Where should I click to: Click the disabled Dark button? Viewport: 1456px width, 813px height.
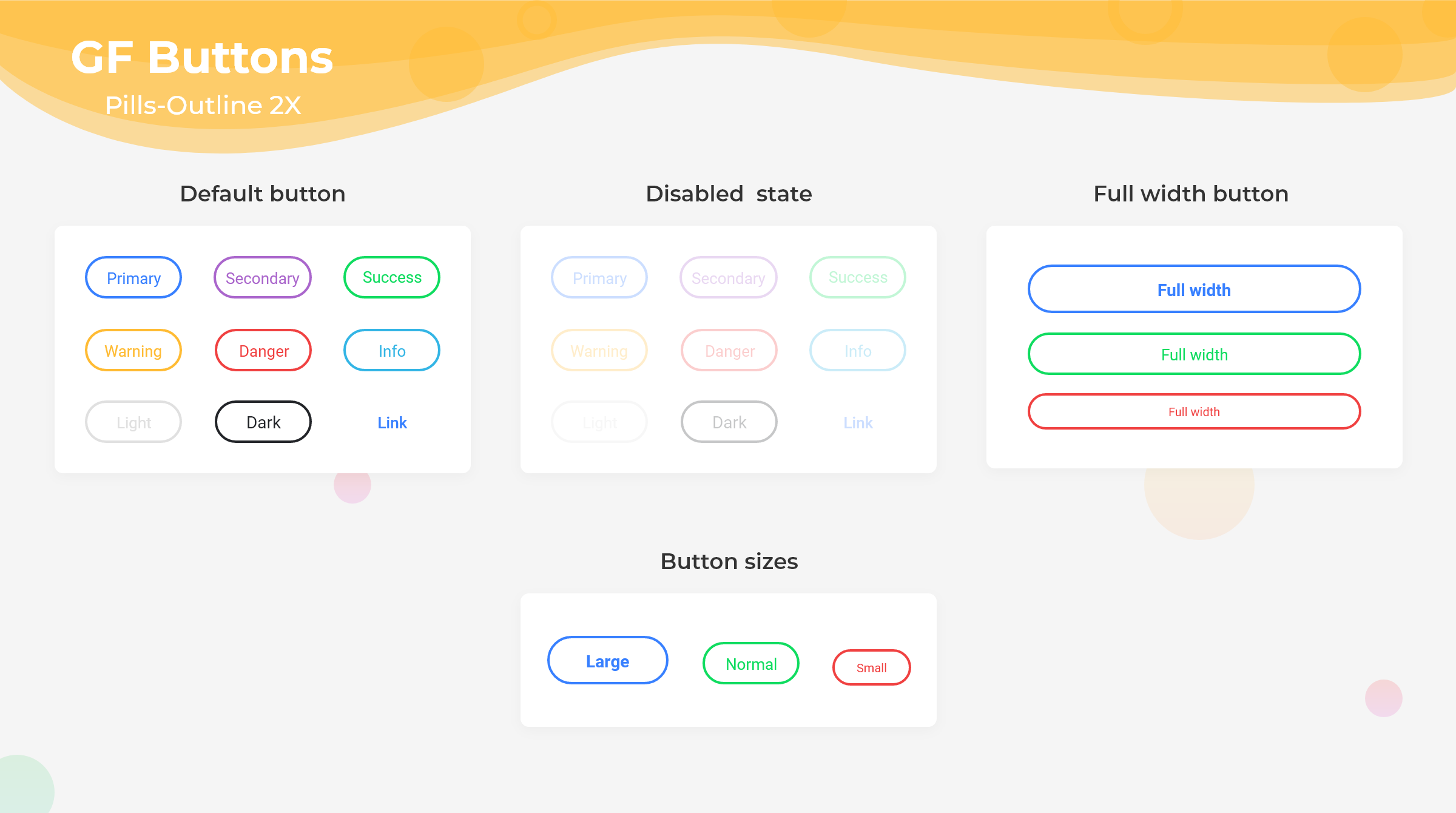point(729,422)
